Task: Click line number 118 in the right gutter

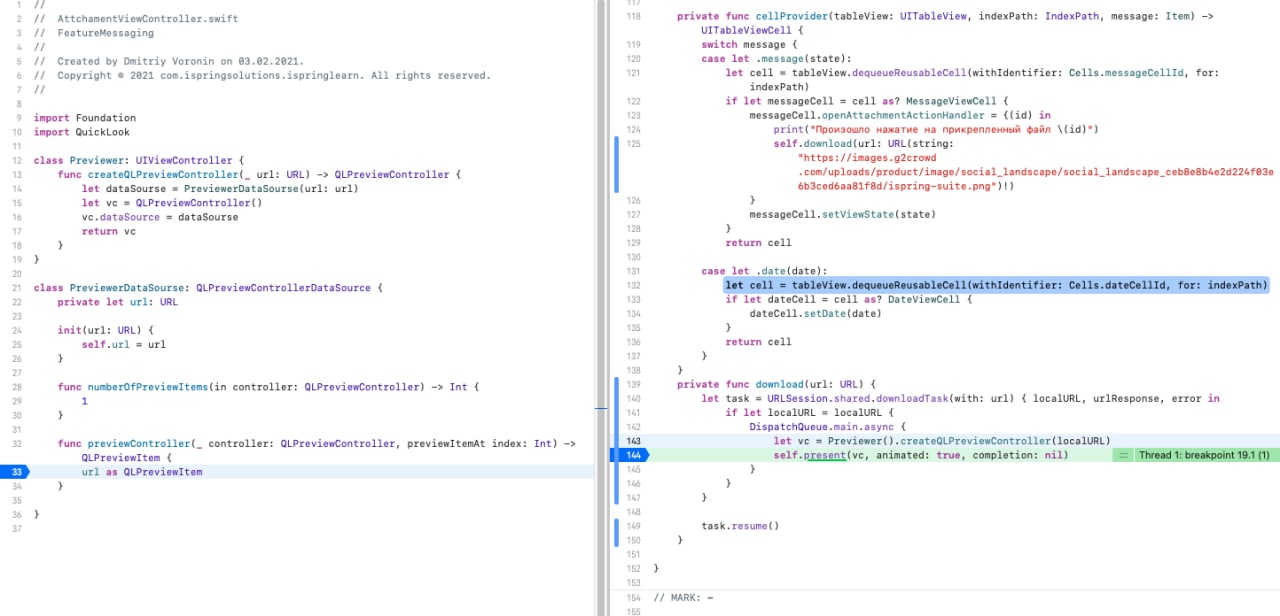Action: coord(632,17)
